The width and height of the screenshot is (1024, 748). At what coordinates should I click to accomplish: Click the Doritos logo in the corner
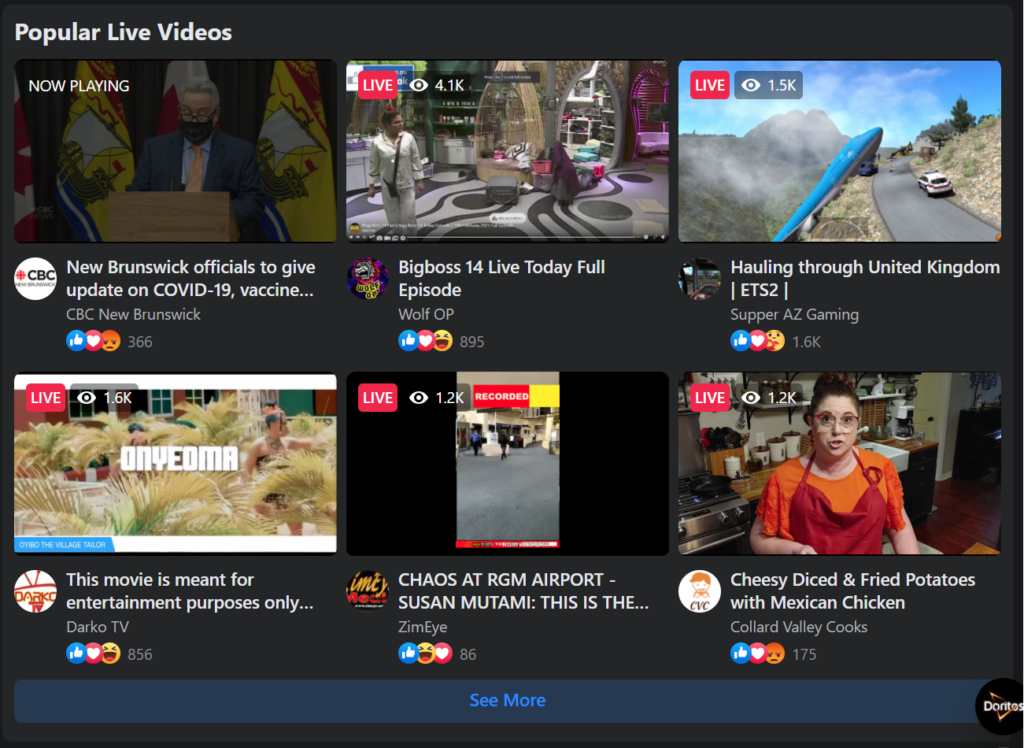tap(999, 705)
